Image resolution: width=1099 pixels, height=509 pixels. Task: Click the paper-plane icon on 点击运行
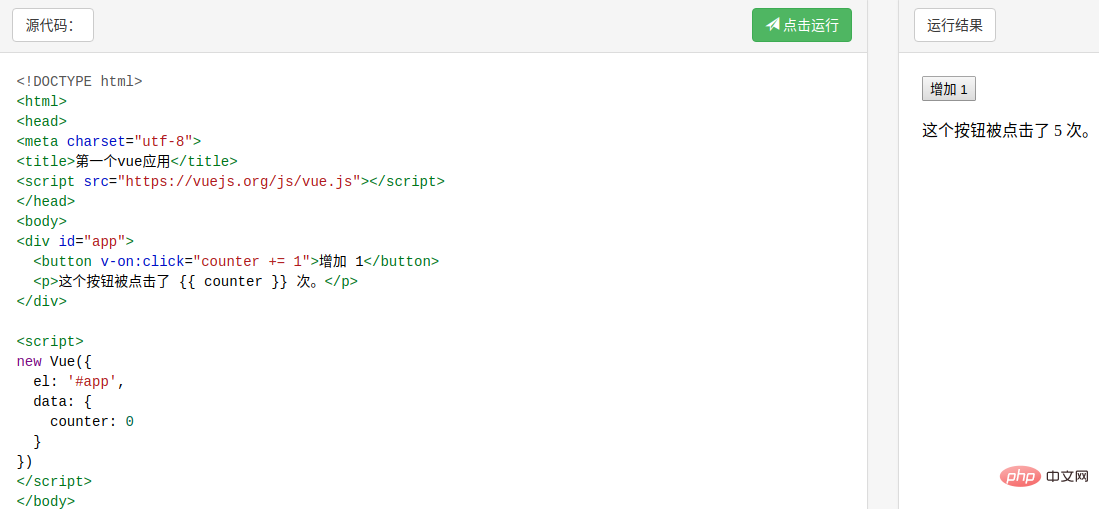tap(772, 25)
